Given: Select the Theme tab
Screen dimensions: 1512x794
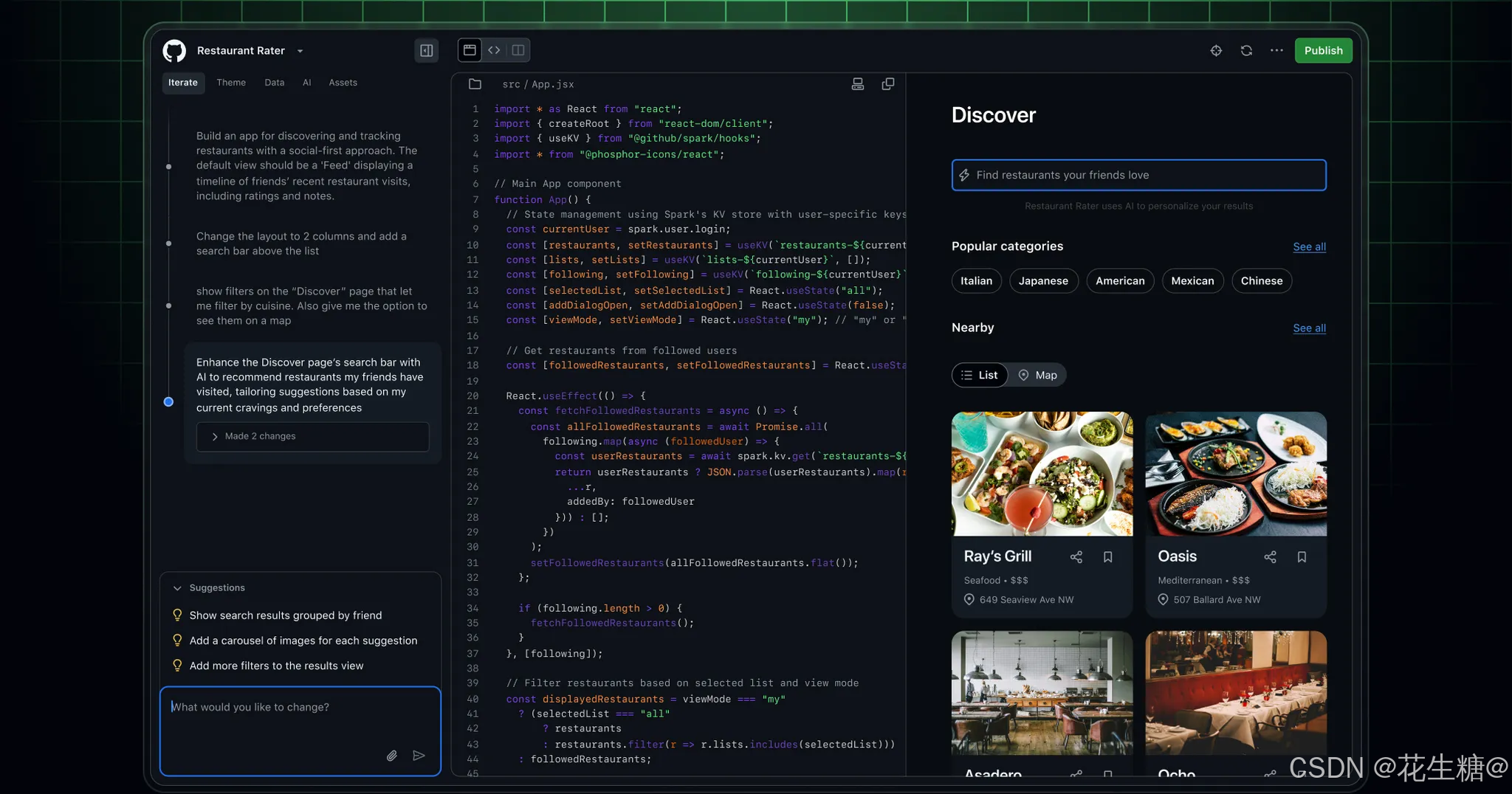Looking at the screenshot, I should 231,83.
